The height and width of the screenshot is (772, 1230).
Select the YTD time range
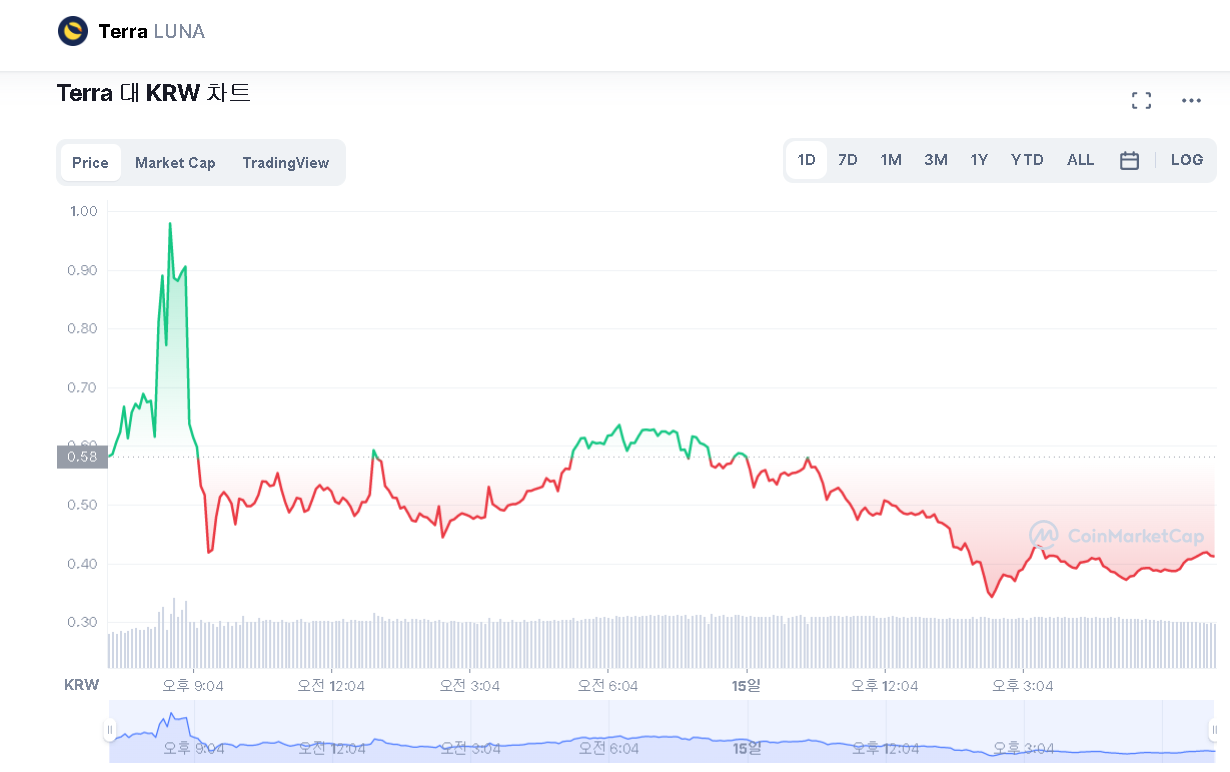[1027, 160]
